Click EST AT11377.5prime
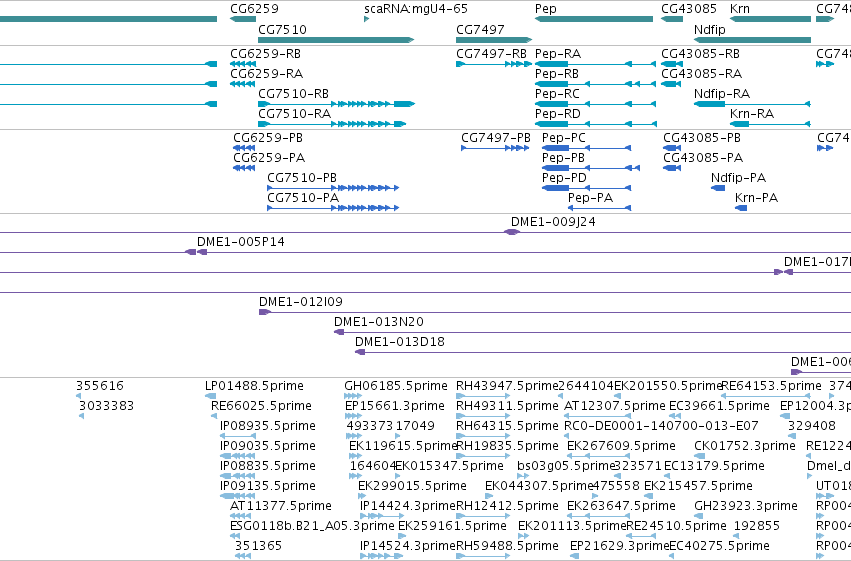This screenshot has height=561, width=851. (x=281, y=506)
